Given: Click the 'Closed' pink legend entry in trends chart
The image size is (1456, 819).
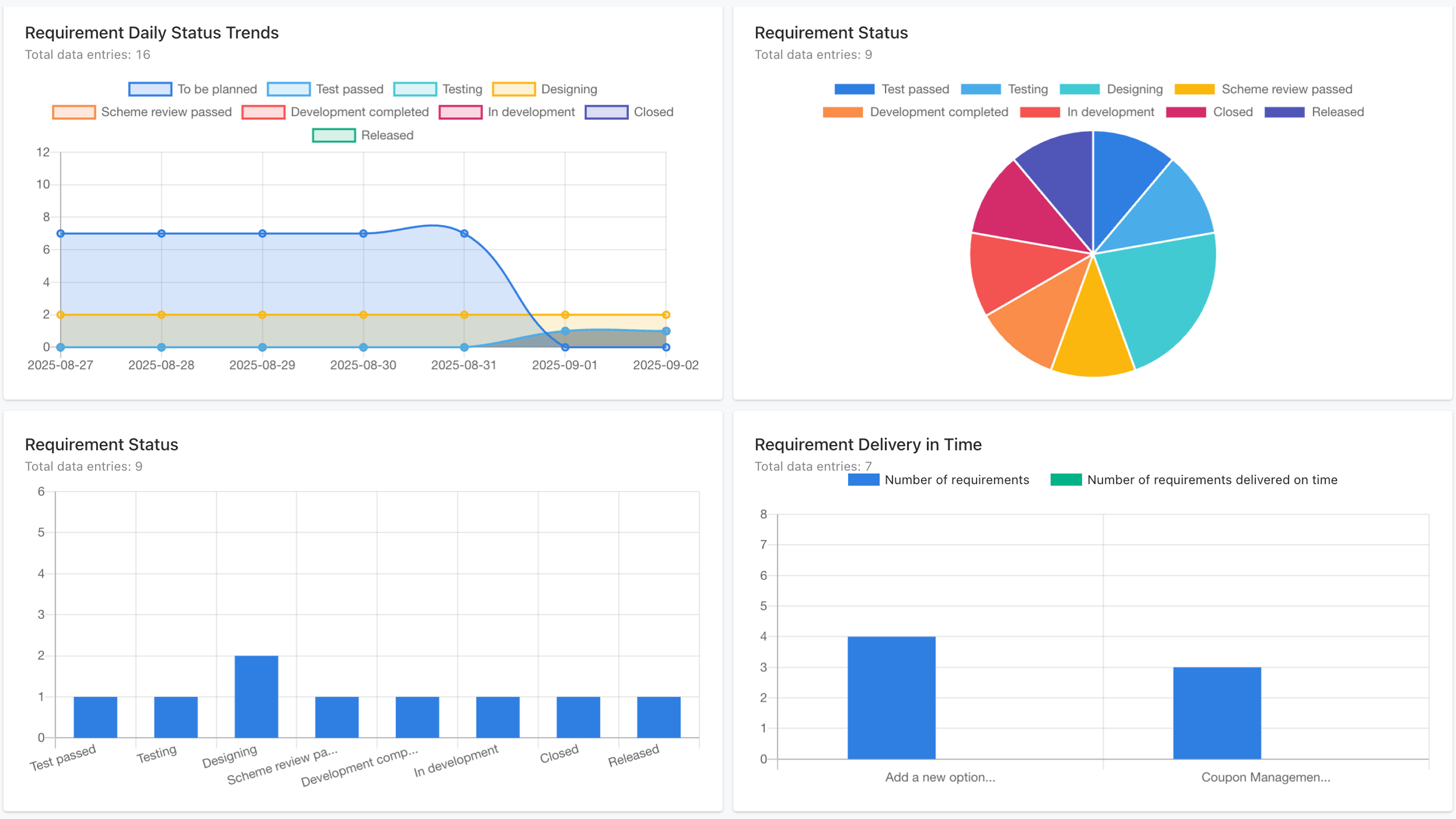Looking at the screenshot, I should point(607,112).
